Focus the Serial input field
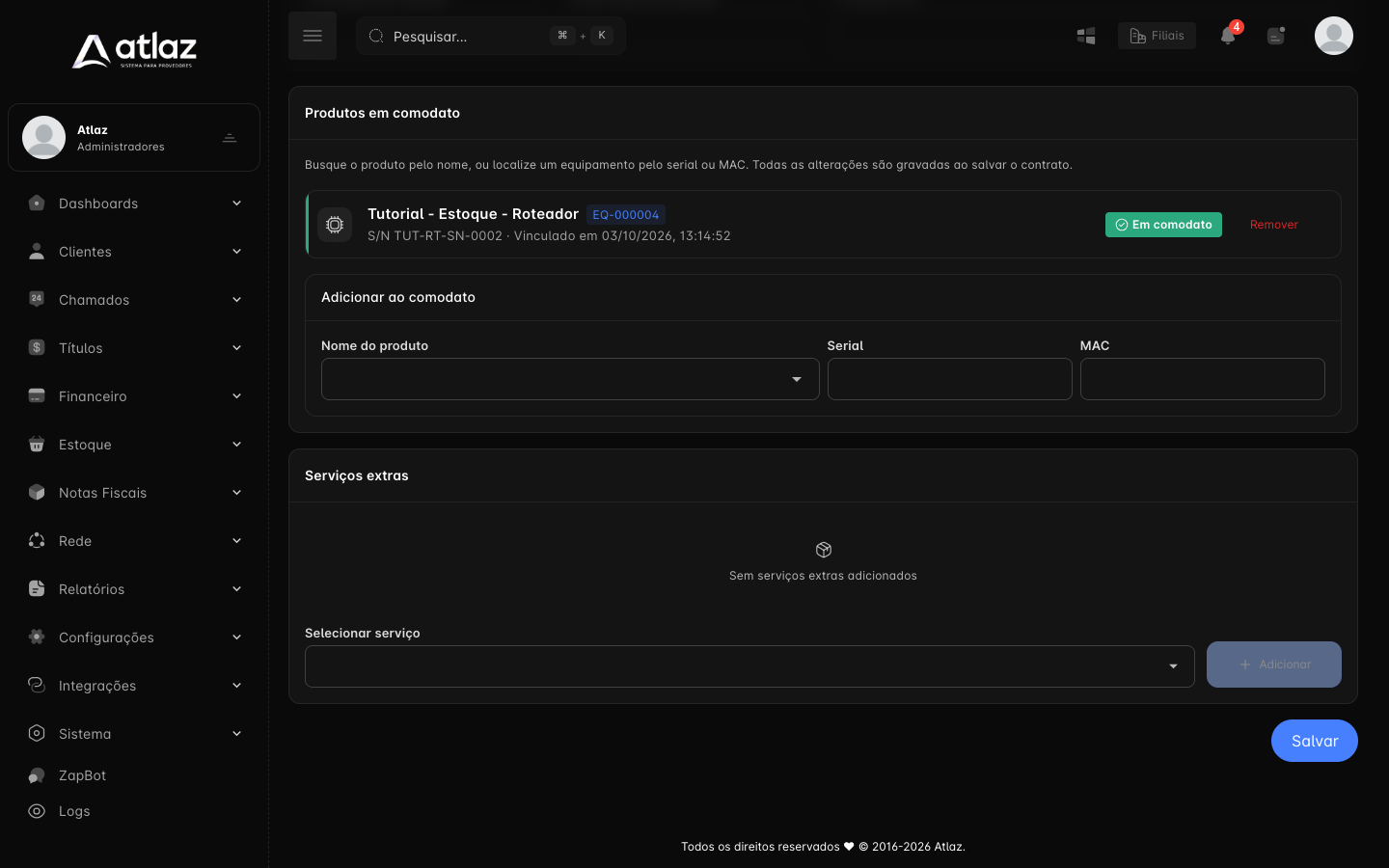 [x=950, y=379]
